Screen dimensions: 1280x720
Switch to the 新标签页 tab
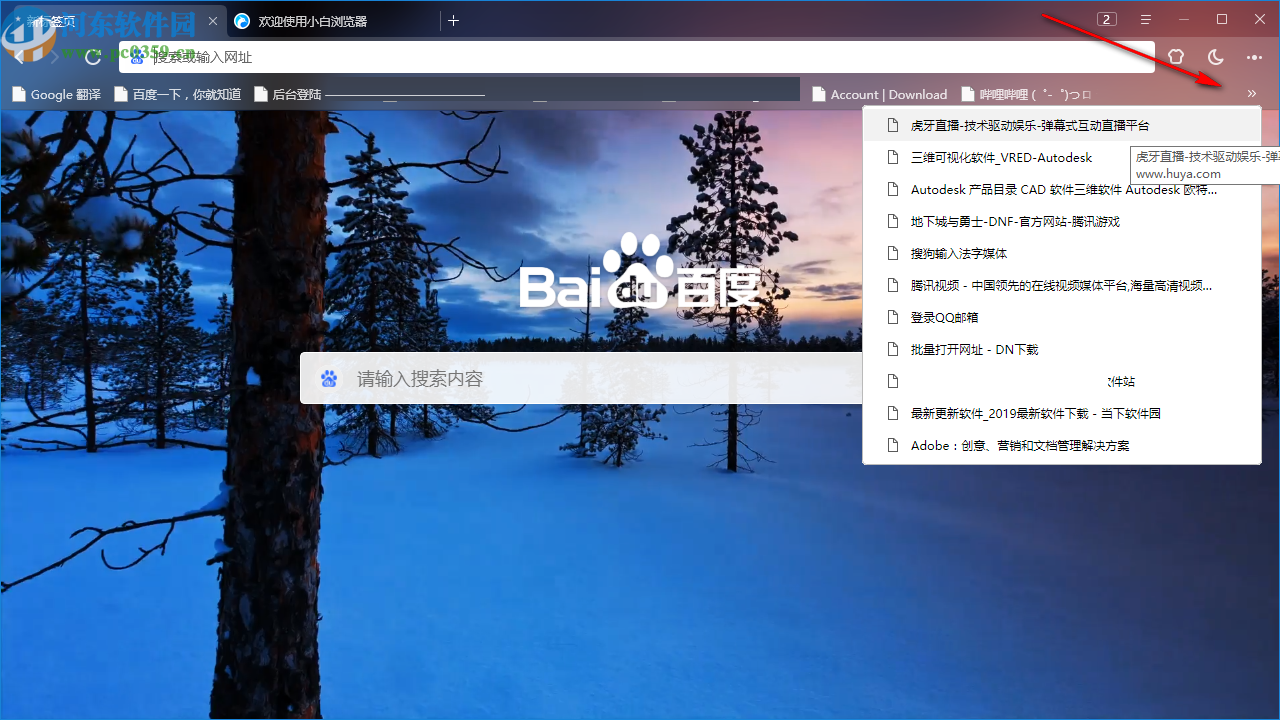(x=110, y=20)
